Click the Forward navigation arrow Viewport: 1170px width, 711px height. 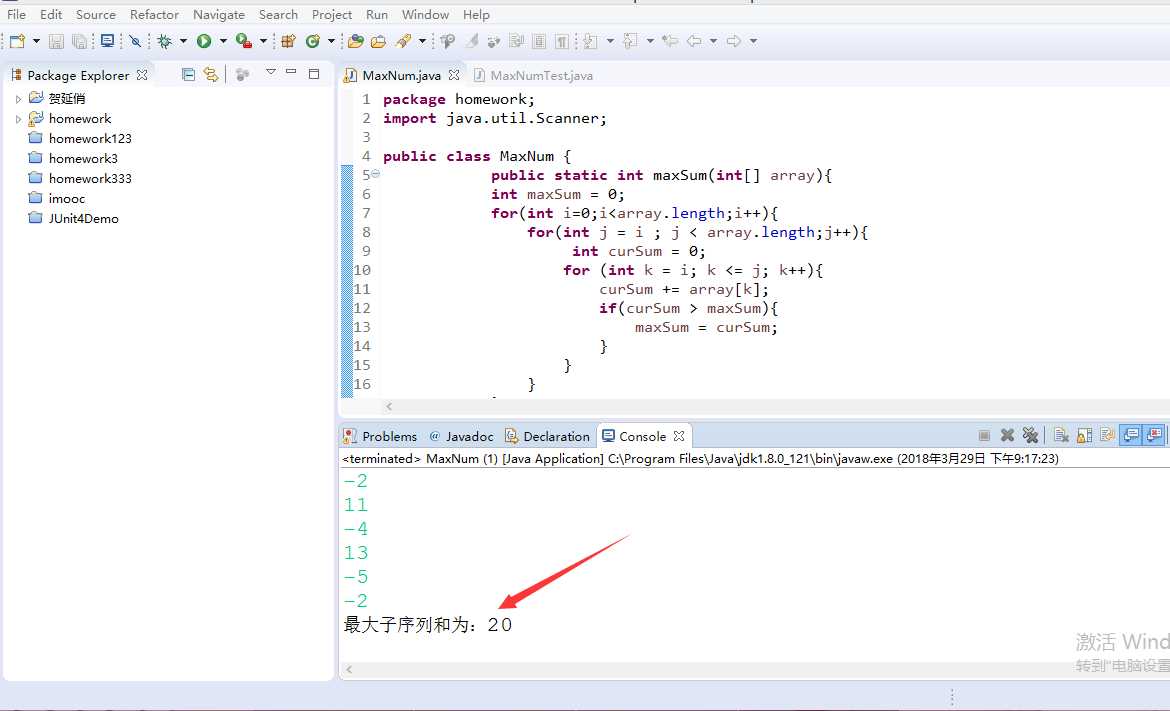point(733,41)
